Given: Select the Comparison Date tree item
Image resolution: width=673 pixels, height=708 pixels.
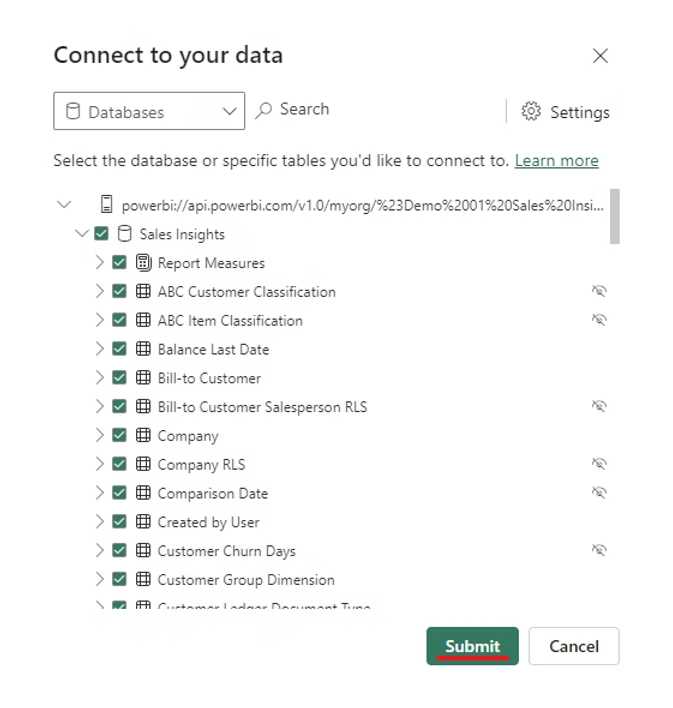Looking at the screenshot, I should 212,493.
